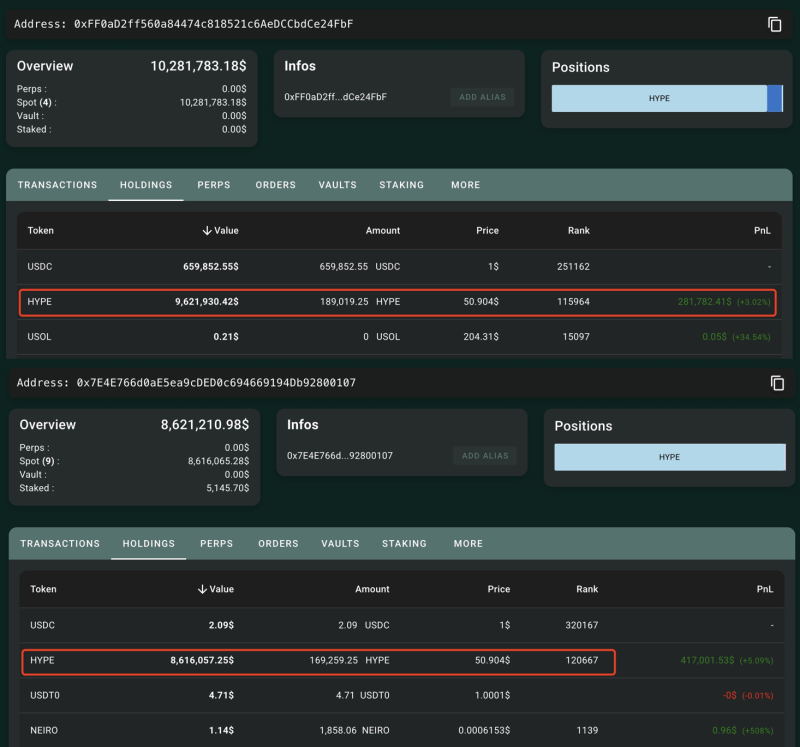Image resolution: width=800 pixels, height=747 pixels.
Task: Open TRANSACTIONS tab in the second wallet panel
Action: [60, 543]
